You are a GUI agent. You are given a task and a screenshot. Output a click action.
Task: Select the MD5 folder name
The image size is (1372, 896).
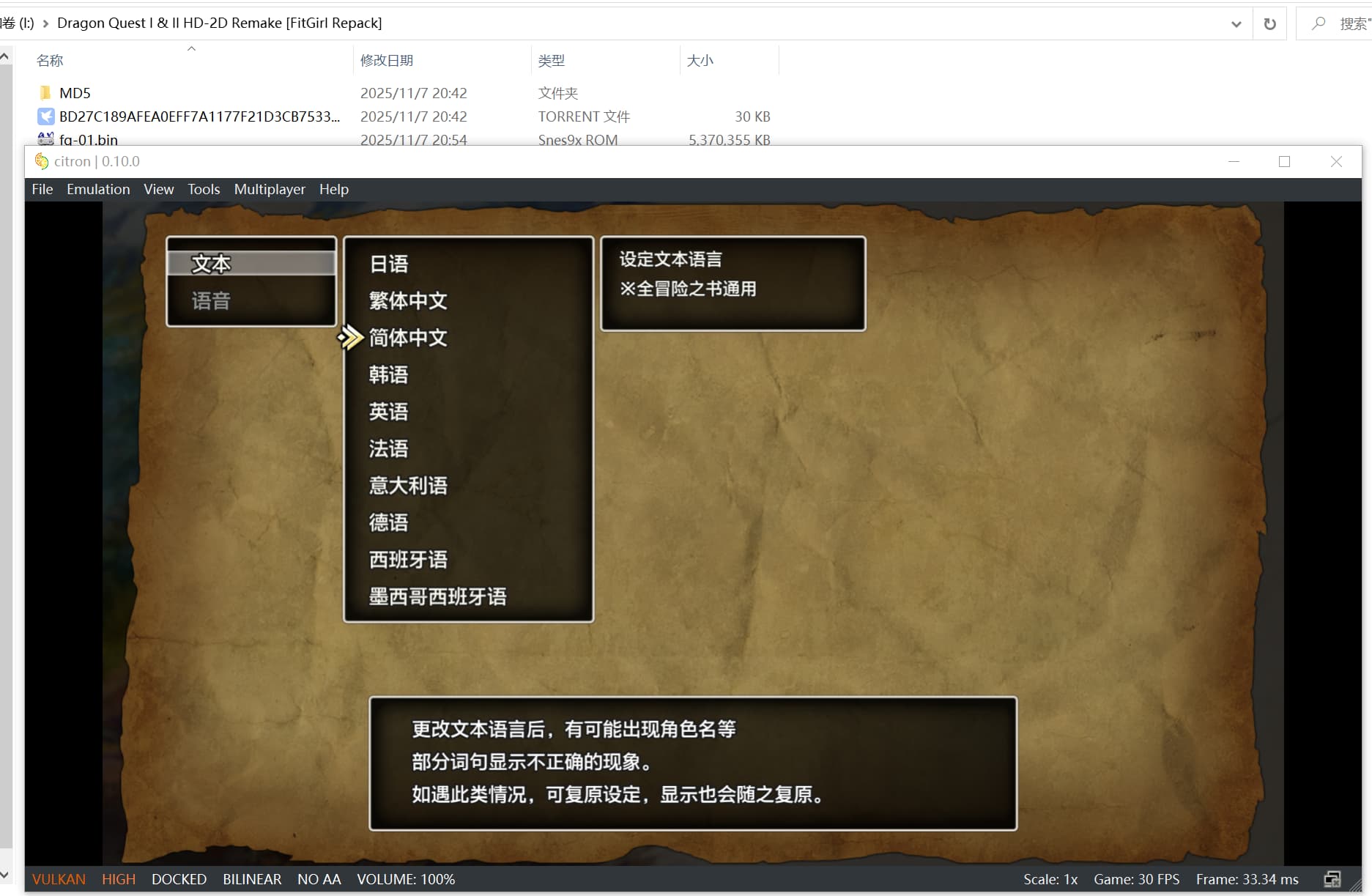(75, 93)
